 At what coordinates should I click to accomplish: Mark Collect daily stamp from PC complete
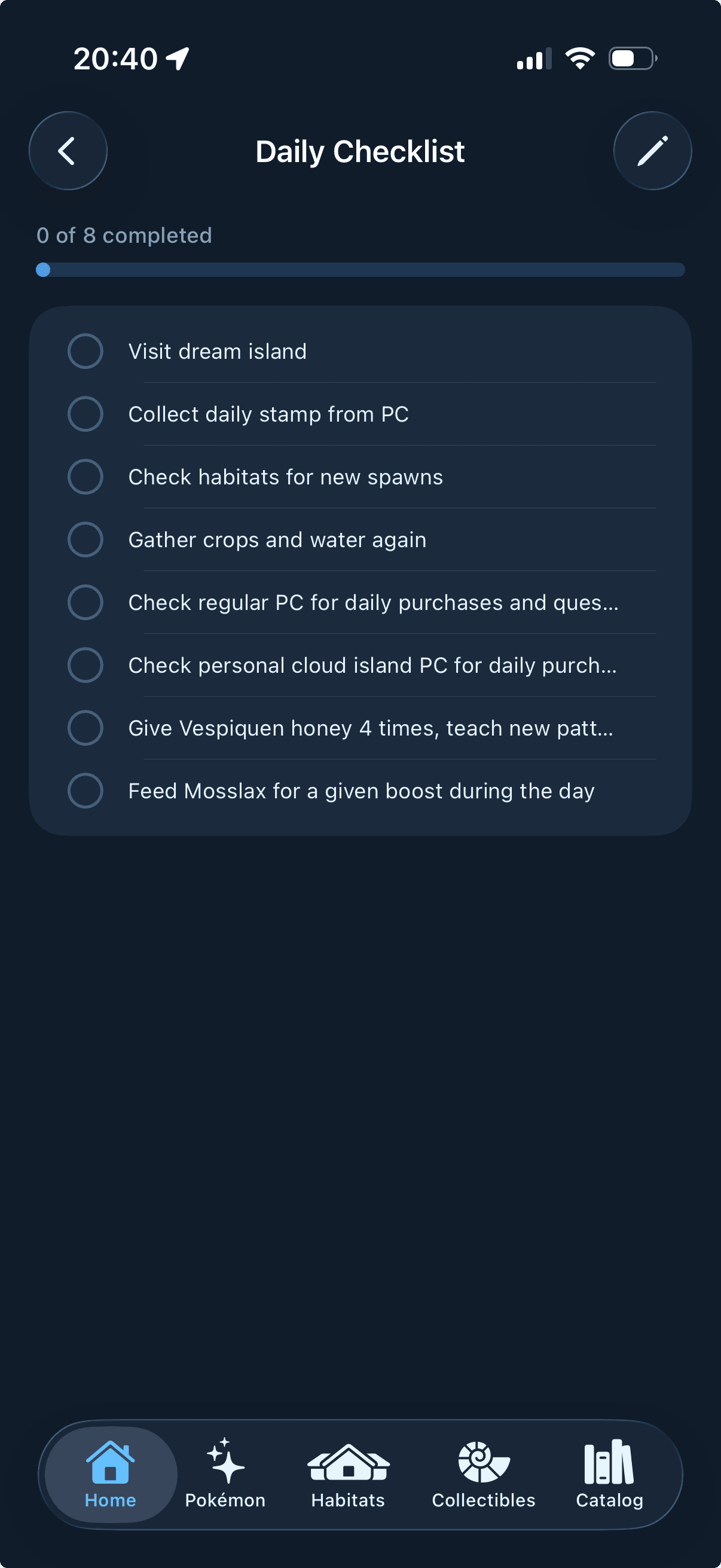(x=85, y=413)
